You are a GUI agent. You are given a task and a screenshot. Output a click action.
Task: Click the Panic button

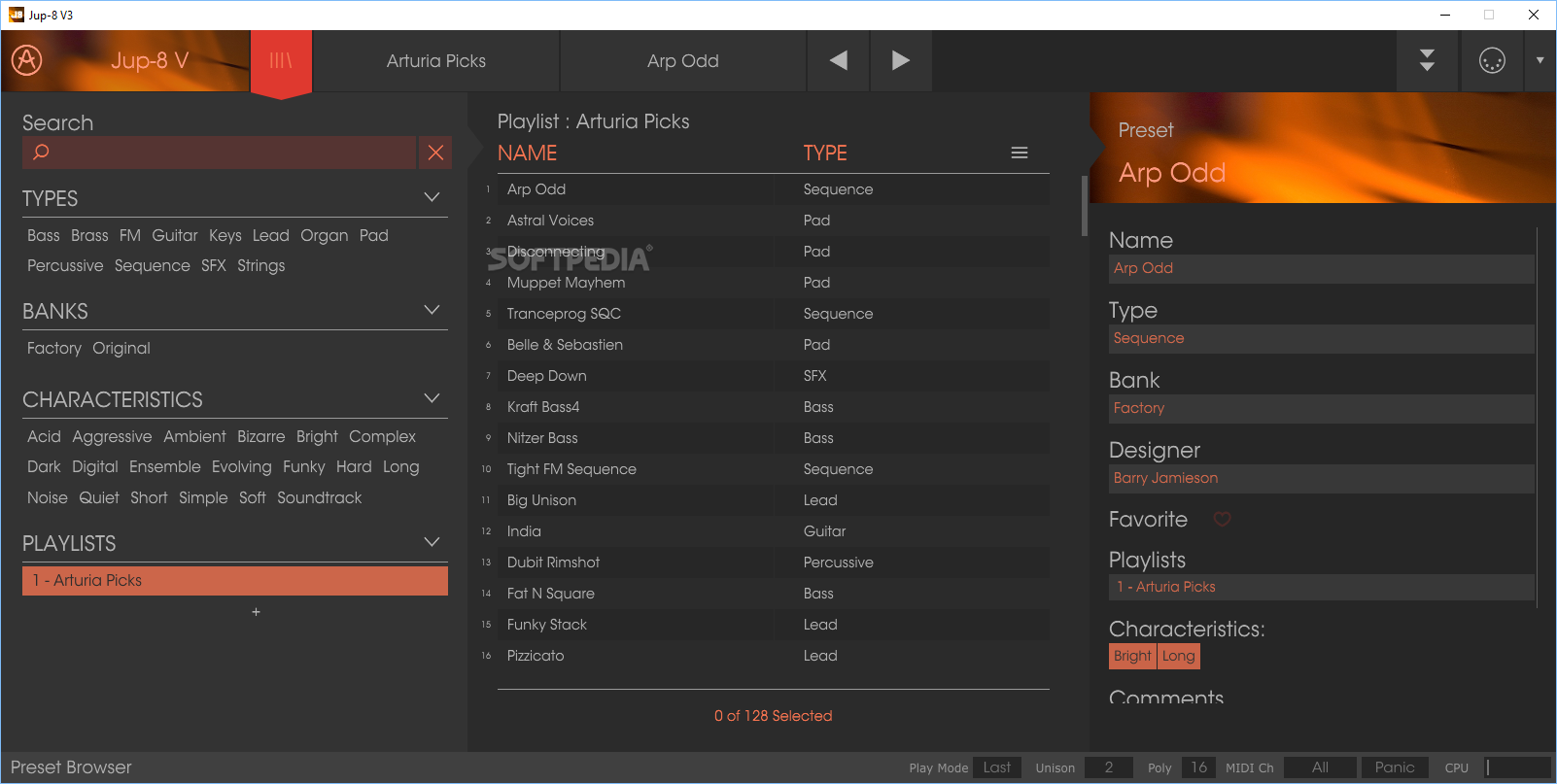[x=1395, y=767]
